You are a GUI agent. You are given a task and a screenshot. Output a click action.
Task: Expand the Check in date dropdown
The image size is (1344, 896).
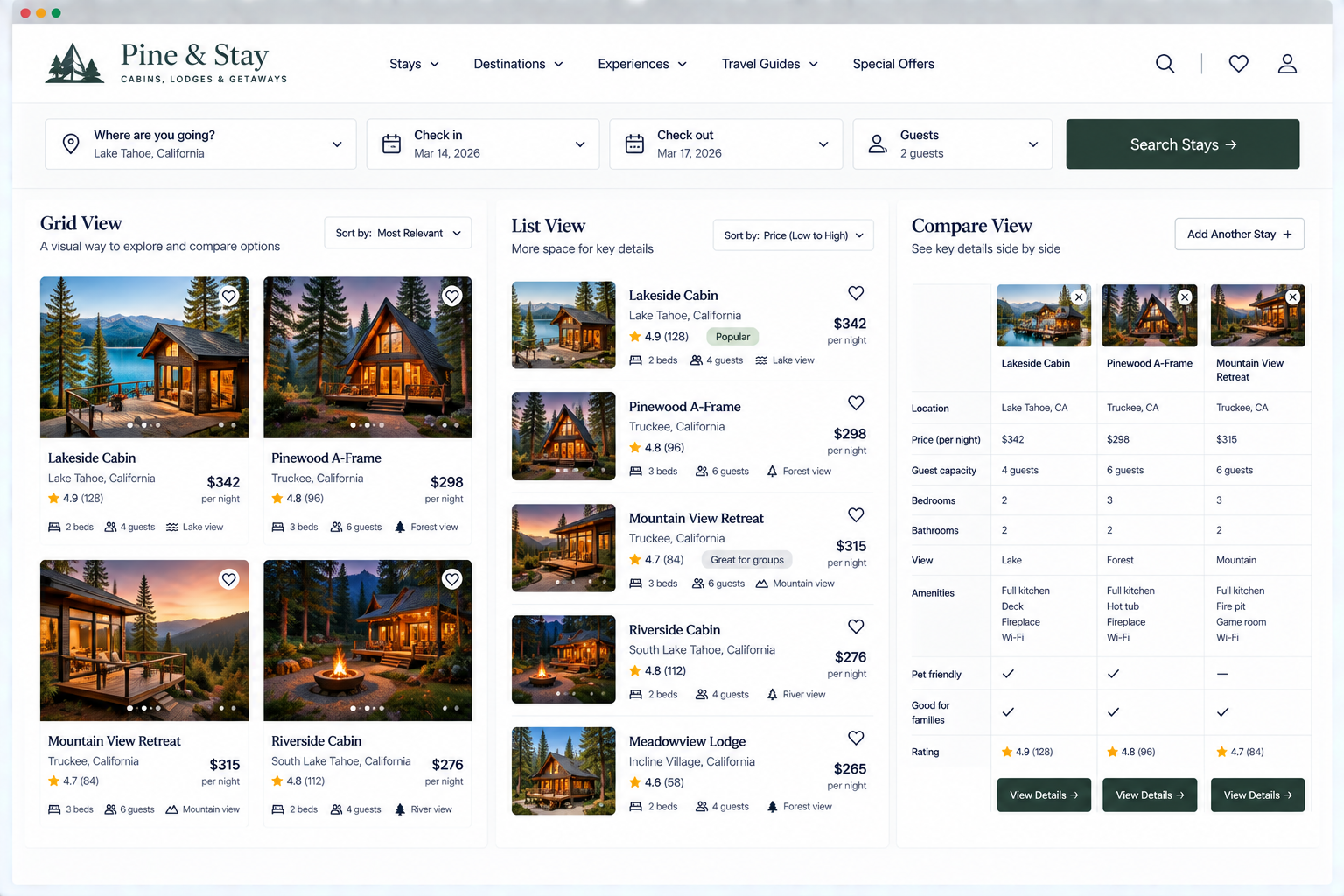[580, 144]
